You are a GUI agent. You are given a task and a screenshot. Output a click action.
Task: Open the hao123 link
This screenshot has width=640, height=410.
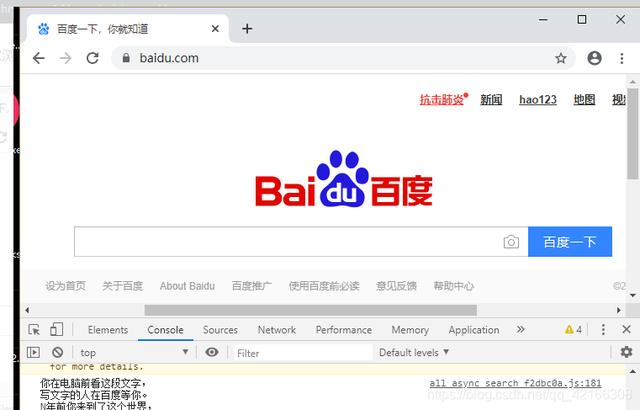point(538,100)
